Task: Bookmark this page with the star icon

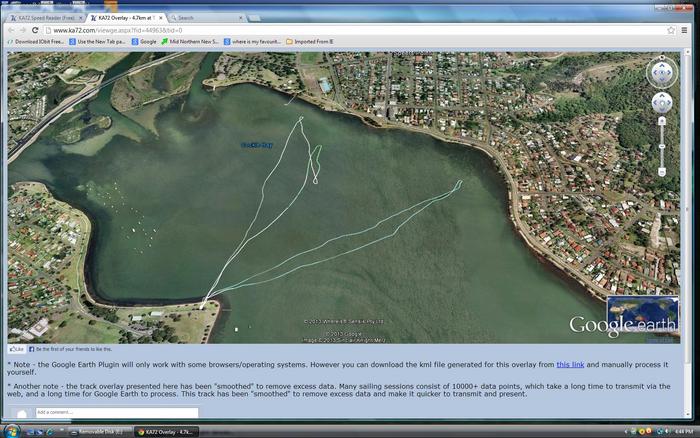Action: coord(671,30)
